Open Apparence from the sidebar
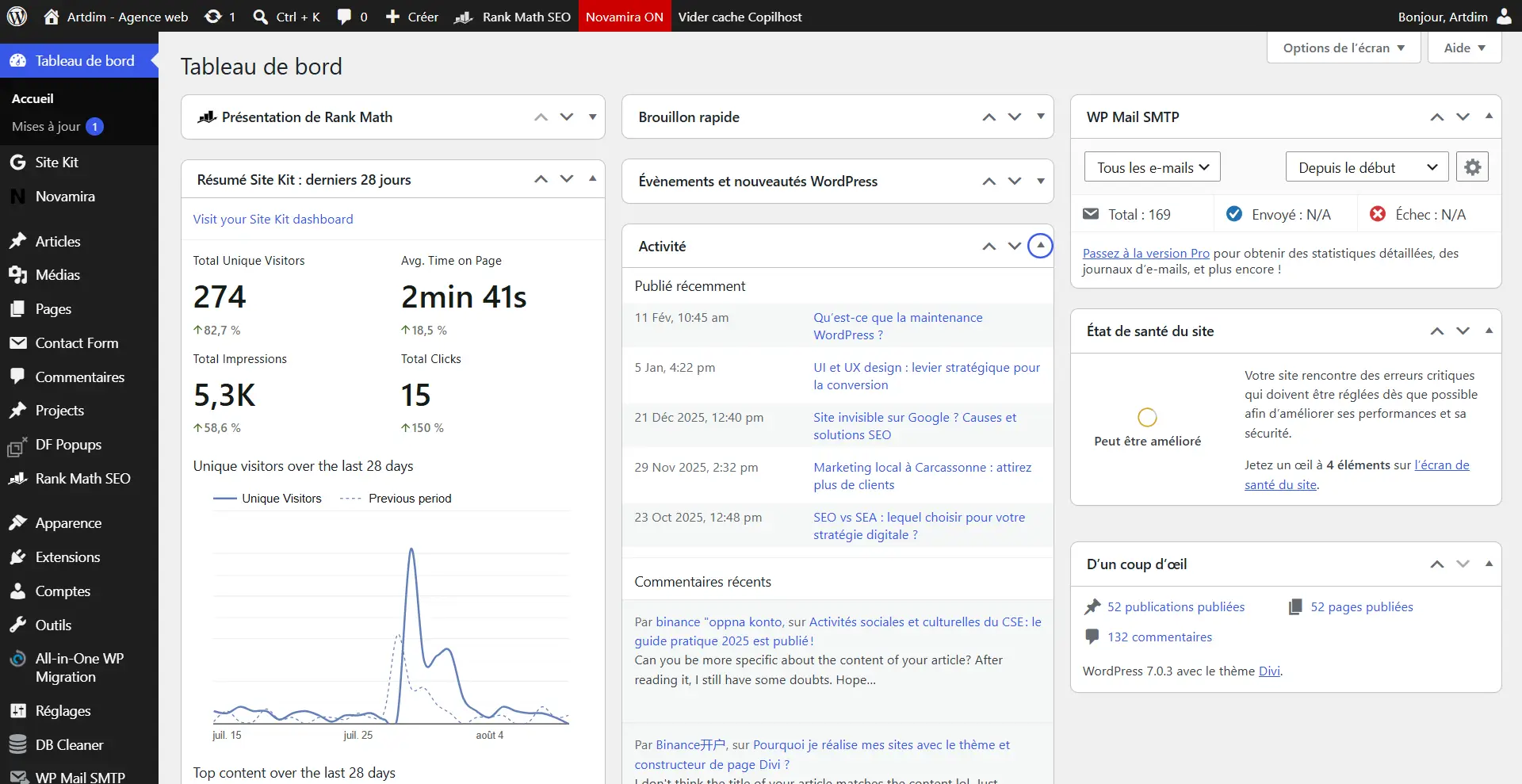This screenshot has height=784, width=1522. click(x=79, y=523)
